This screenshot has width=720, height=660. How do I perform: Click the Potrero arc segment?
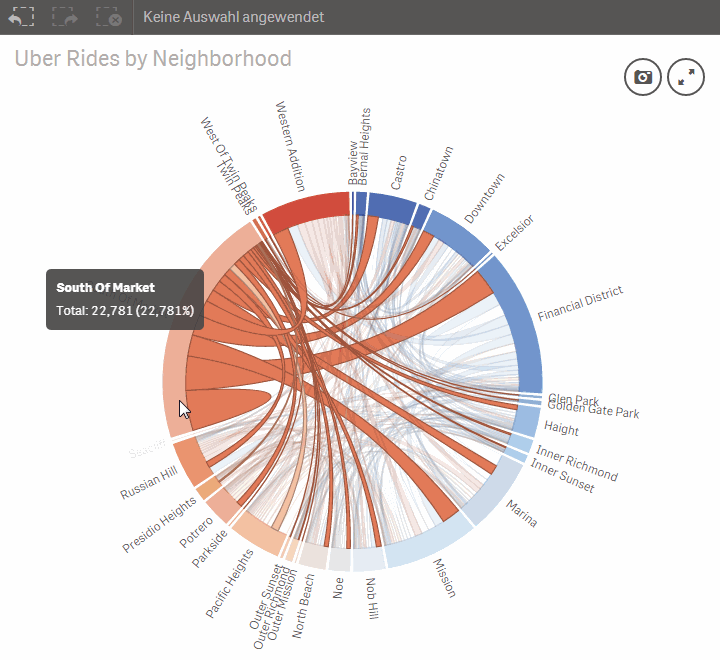223,505
